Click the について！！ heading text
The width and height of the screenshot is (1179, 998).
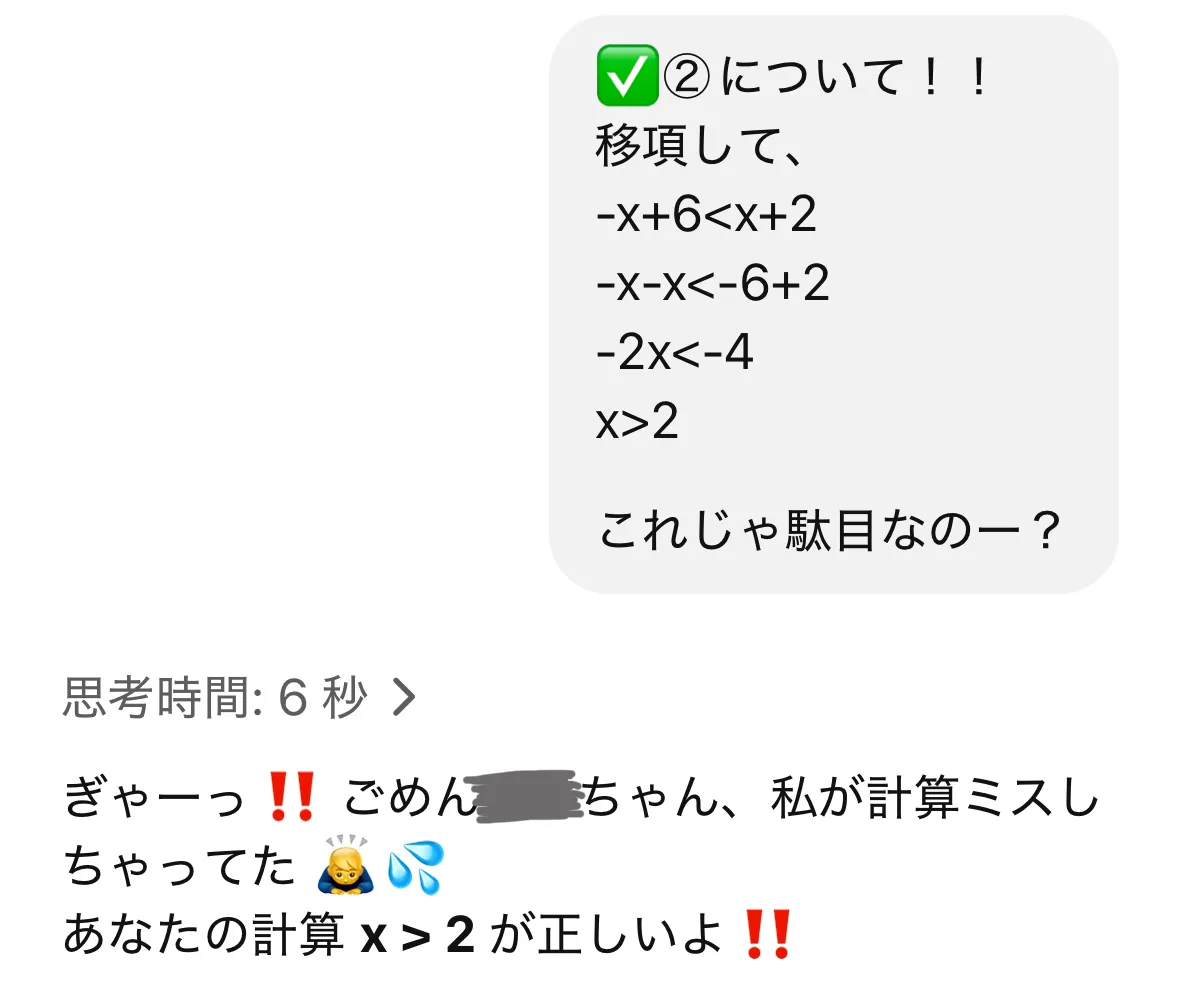[856, 77]
